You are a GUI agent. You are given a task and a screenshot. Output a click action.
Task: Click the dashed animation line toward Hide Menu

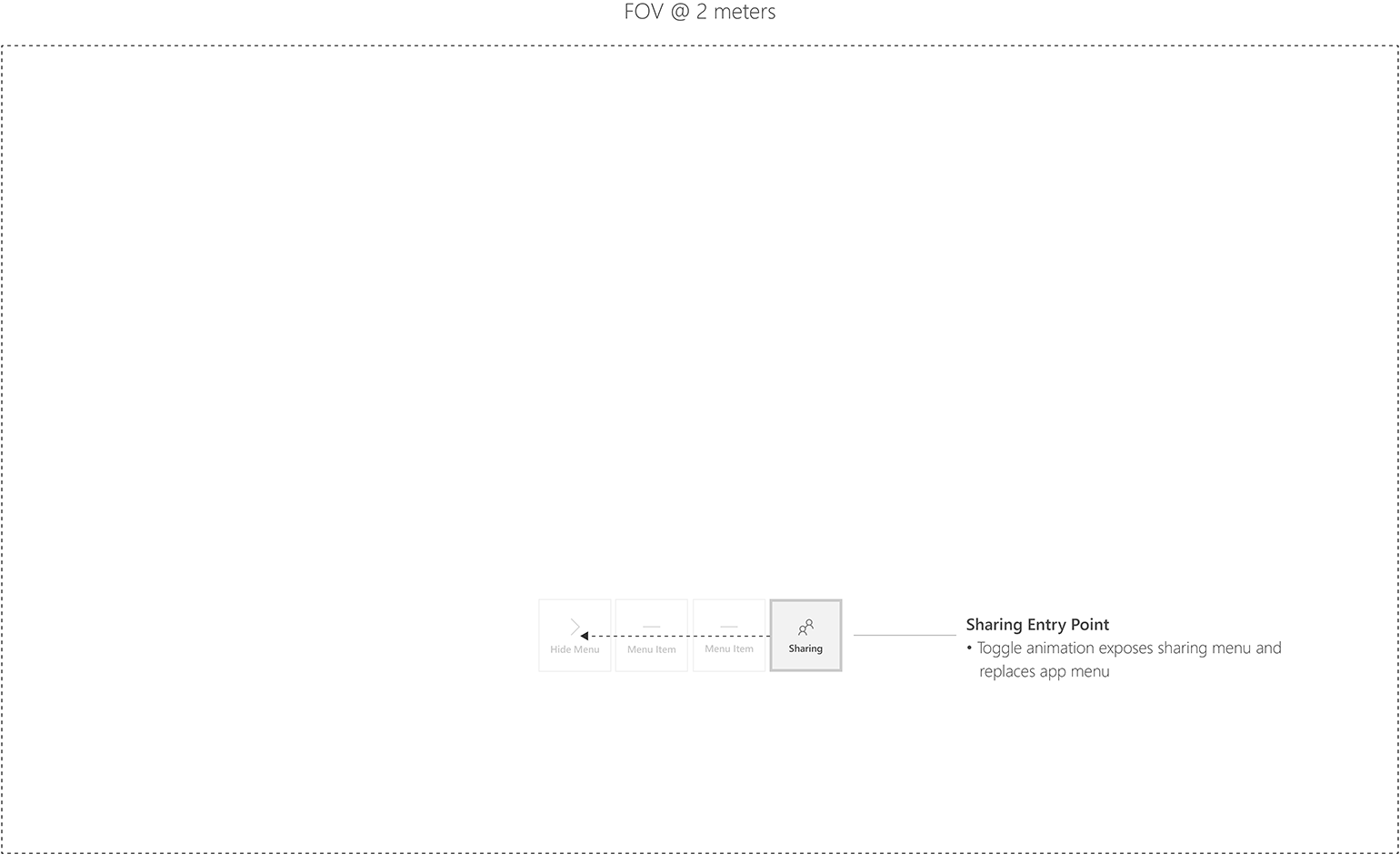(x=677, y=634)
